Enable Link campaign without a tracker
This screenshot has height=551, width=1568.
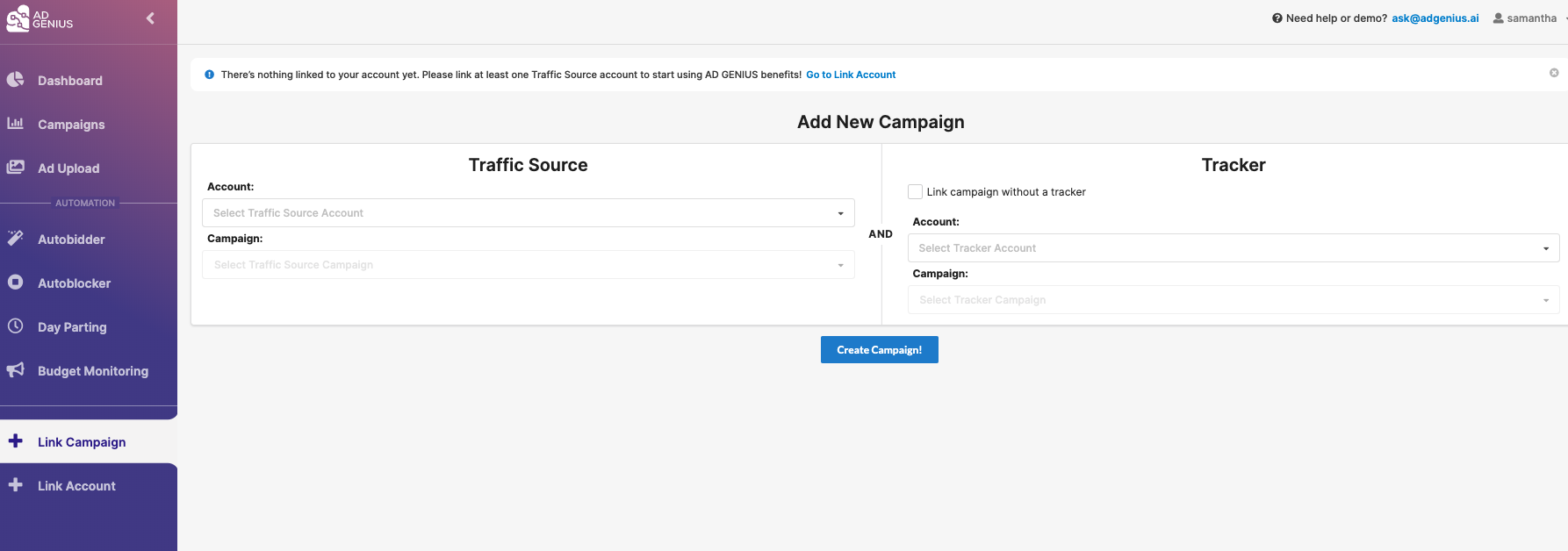[x=915, y=192]
